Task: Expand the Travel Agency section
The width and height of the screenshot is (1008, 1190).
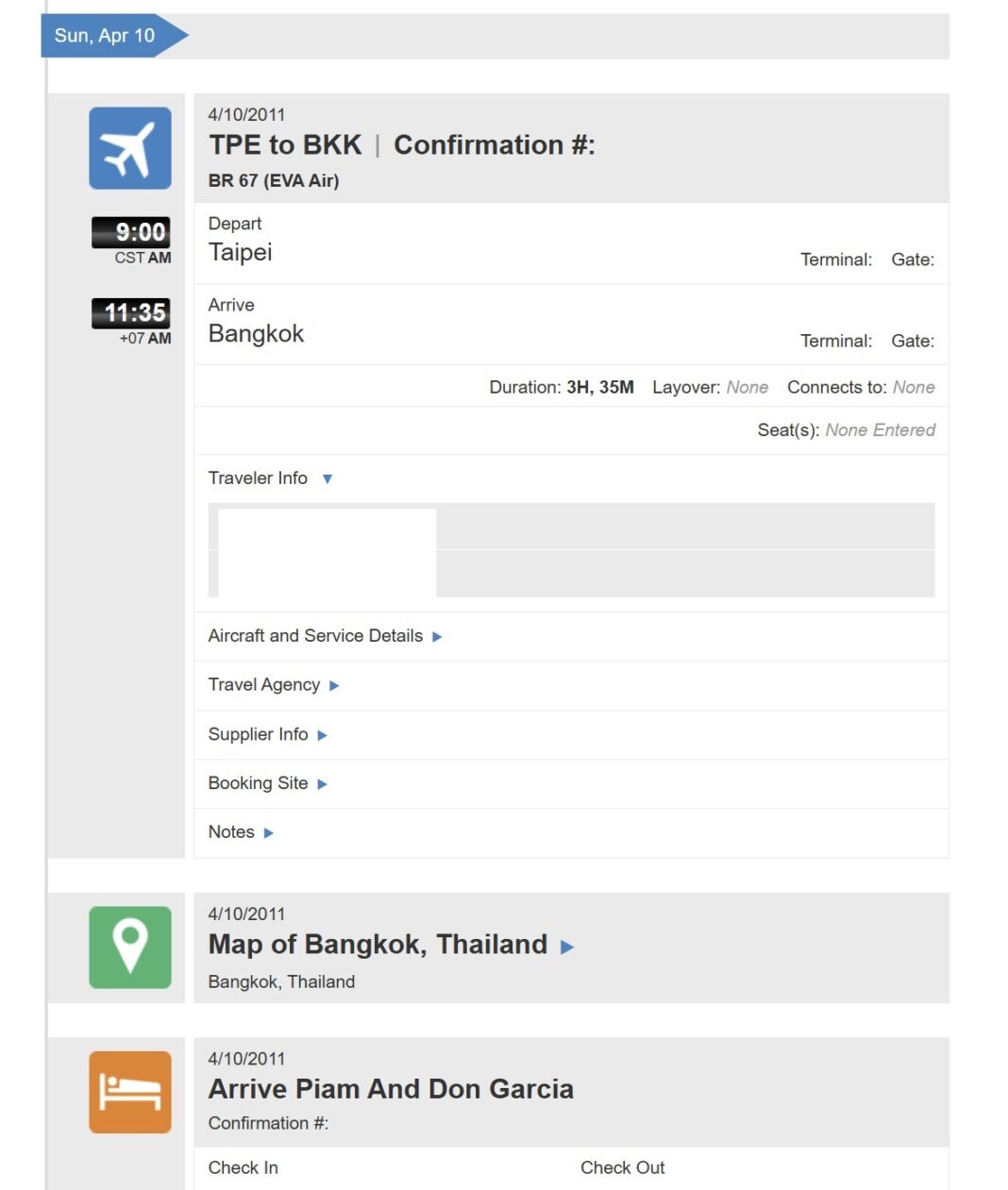Action: coord(335,686)
